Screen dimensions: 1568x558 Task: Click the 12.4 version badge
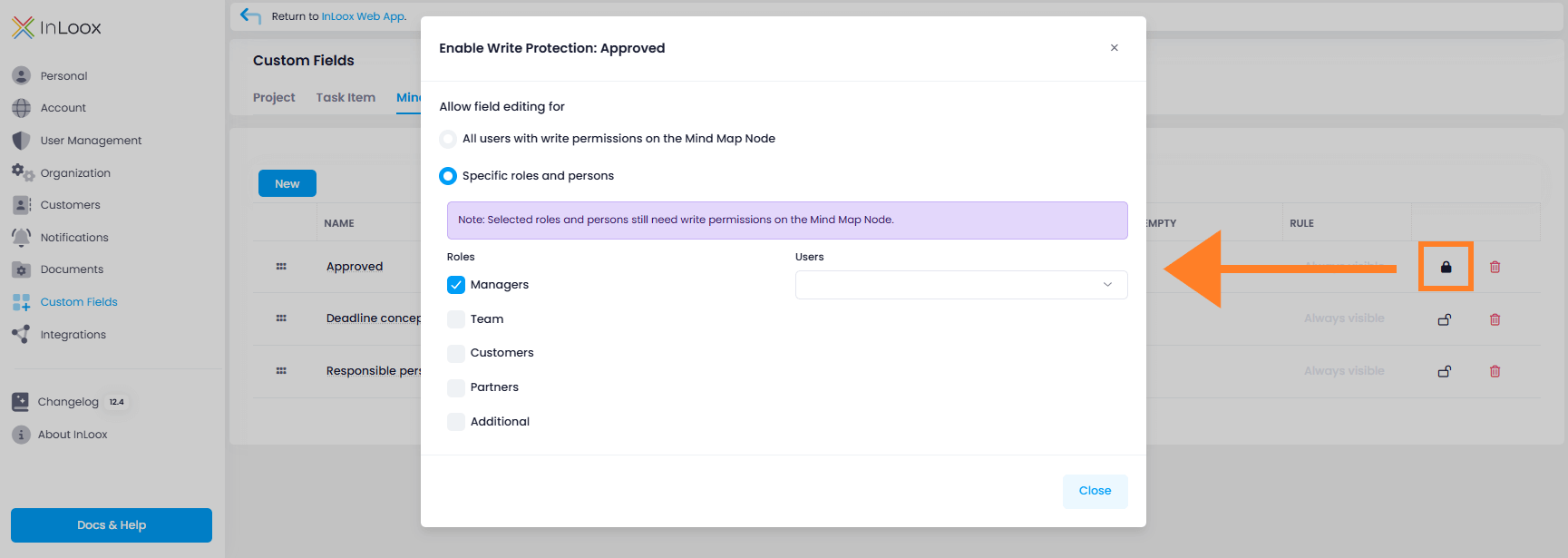117,402
